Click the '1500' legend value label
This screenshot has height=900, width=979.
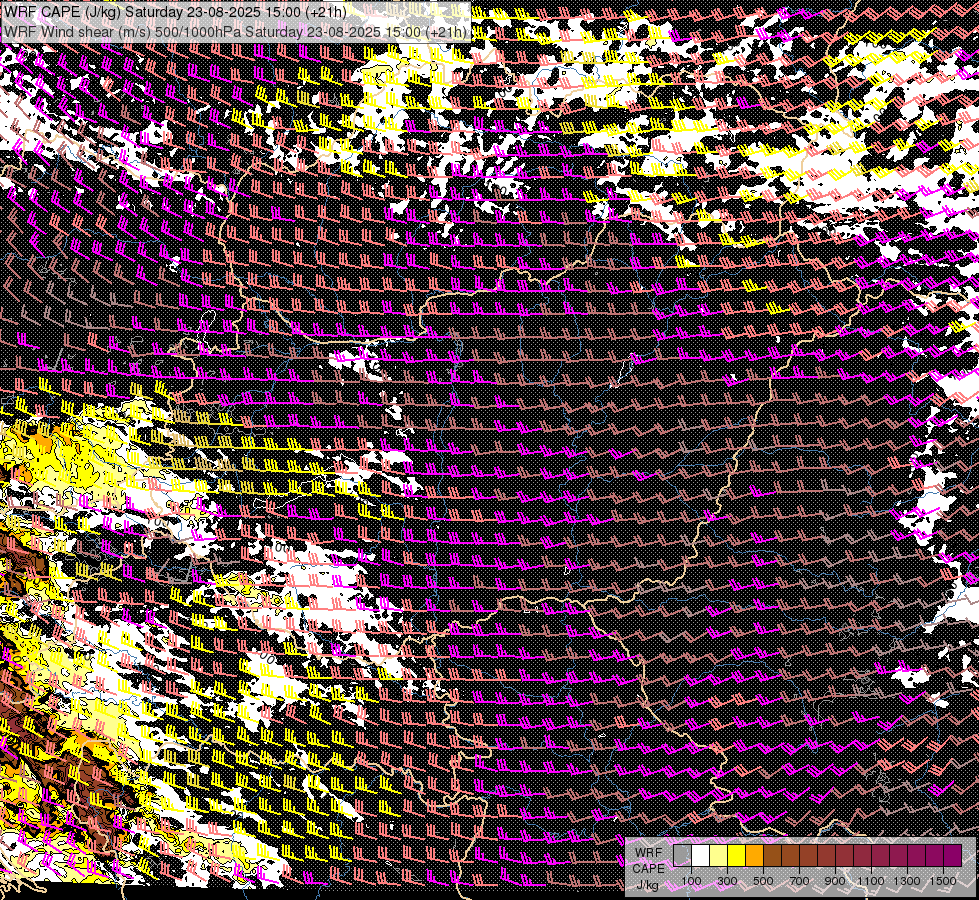point(943,881)
